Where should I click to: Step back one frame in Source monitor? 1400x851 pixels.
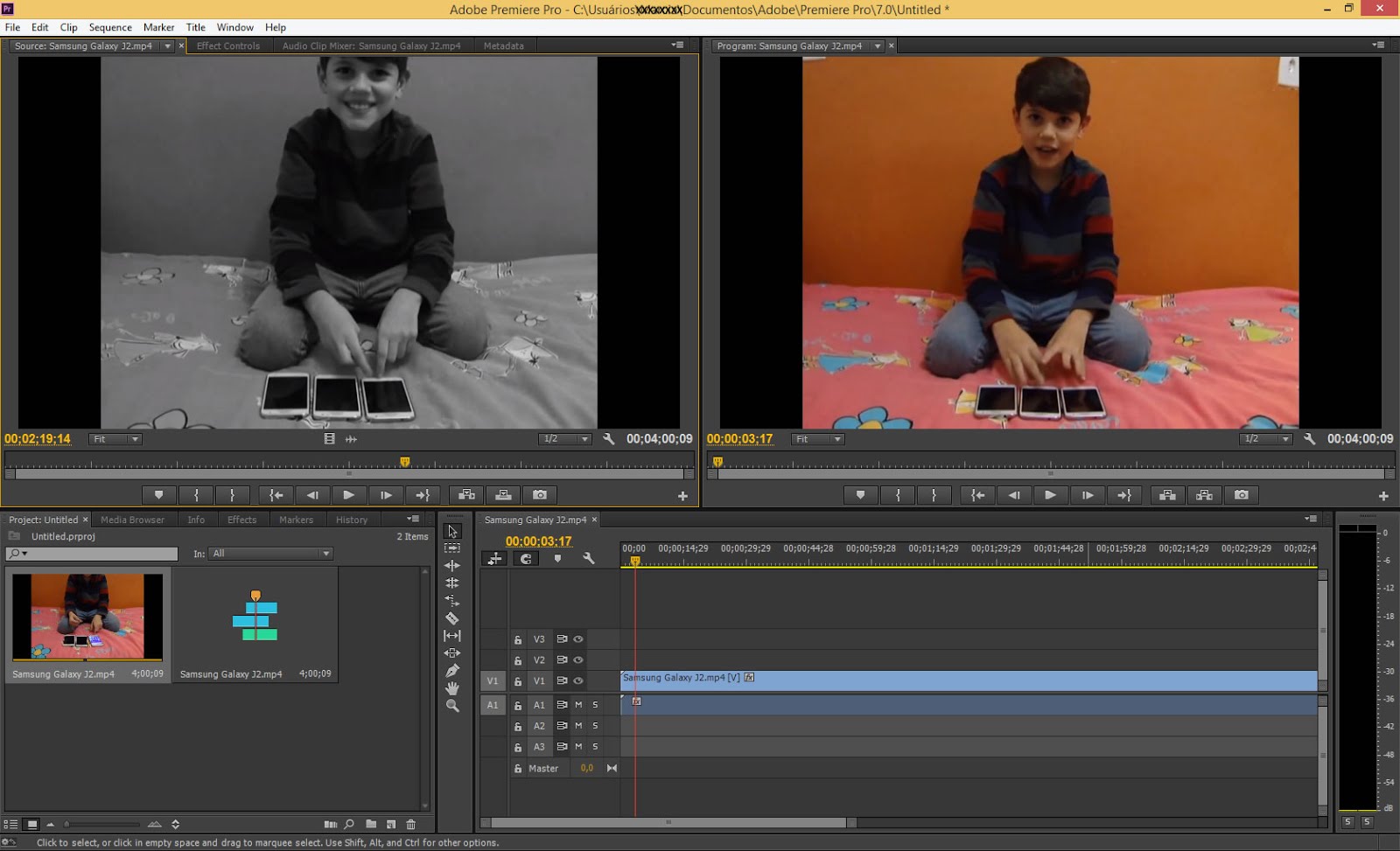tap(312, 495)
